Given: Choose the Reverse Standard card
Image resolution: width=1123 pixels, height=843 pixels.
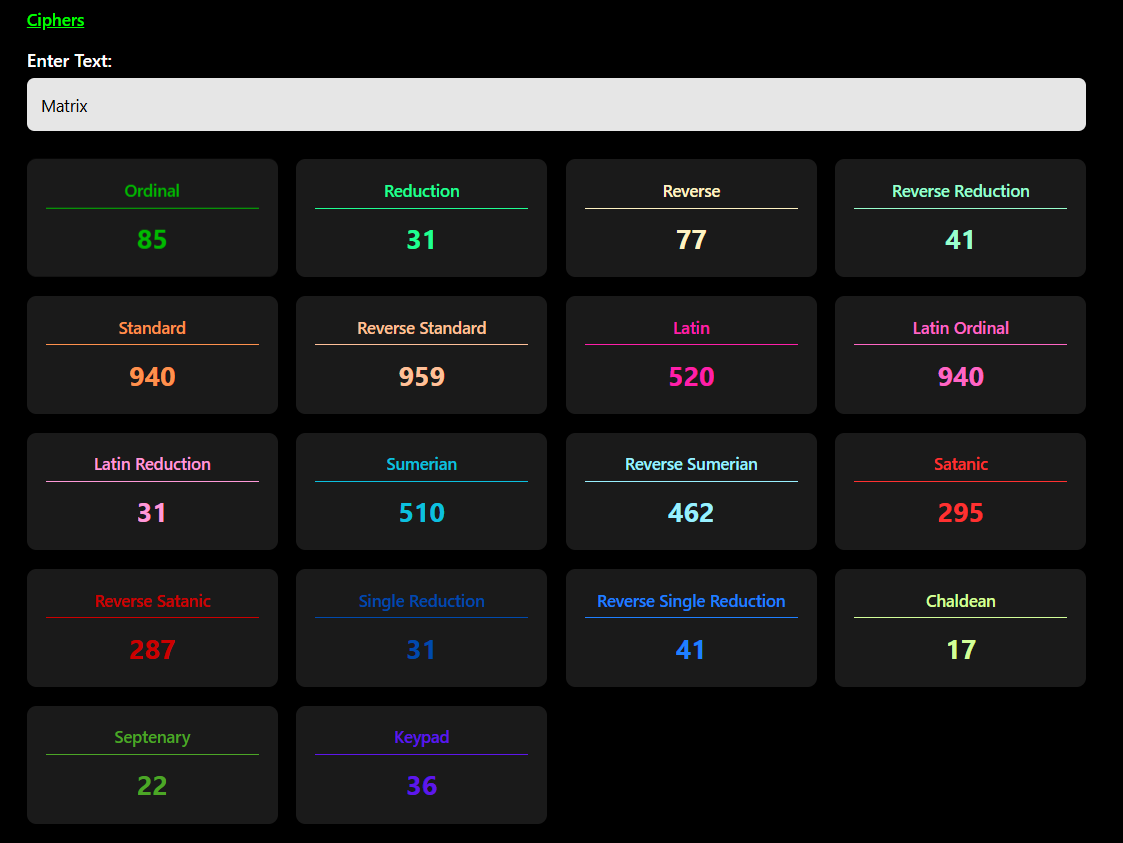Looking at the screenshot, I should click(421, 355).
